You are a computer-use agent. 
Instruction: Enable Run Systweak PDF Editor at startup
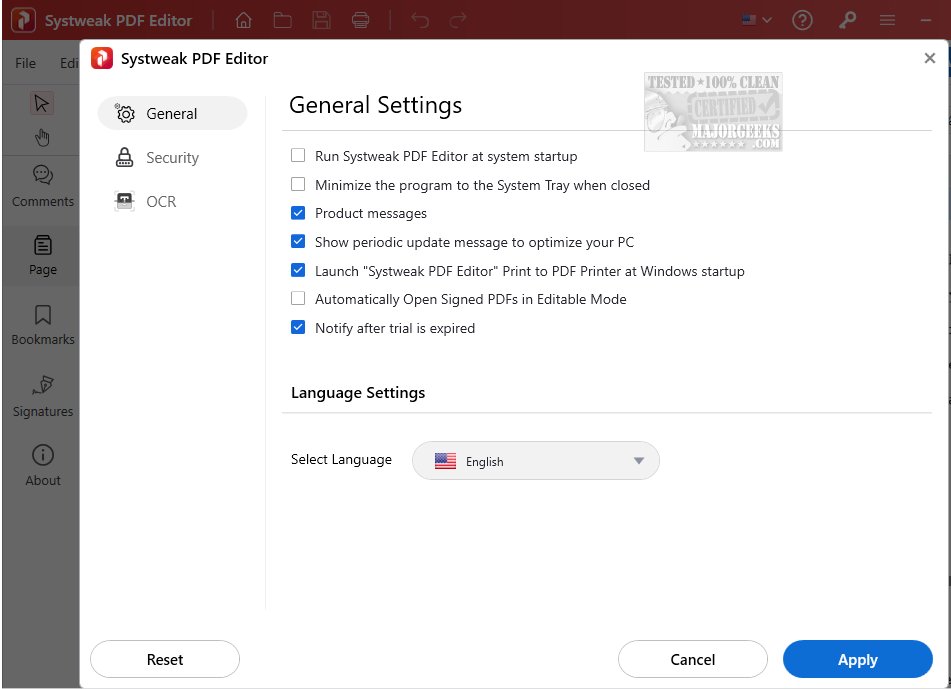[298, 156]
